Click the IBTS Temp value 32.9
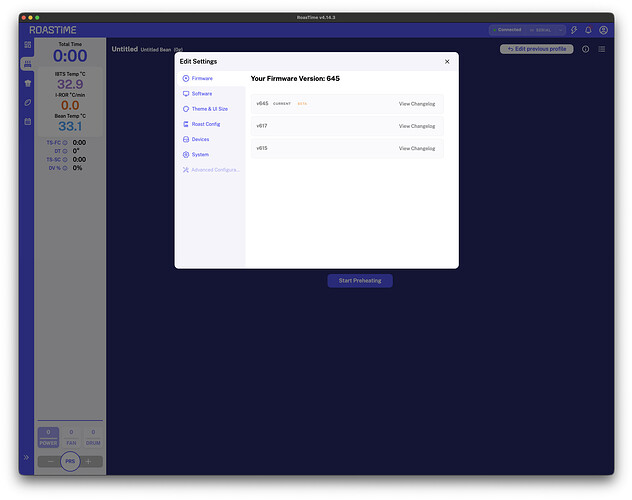The image size is (632, 500). (x=70, y=84)
